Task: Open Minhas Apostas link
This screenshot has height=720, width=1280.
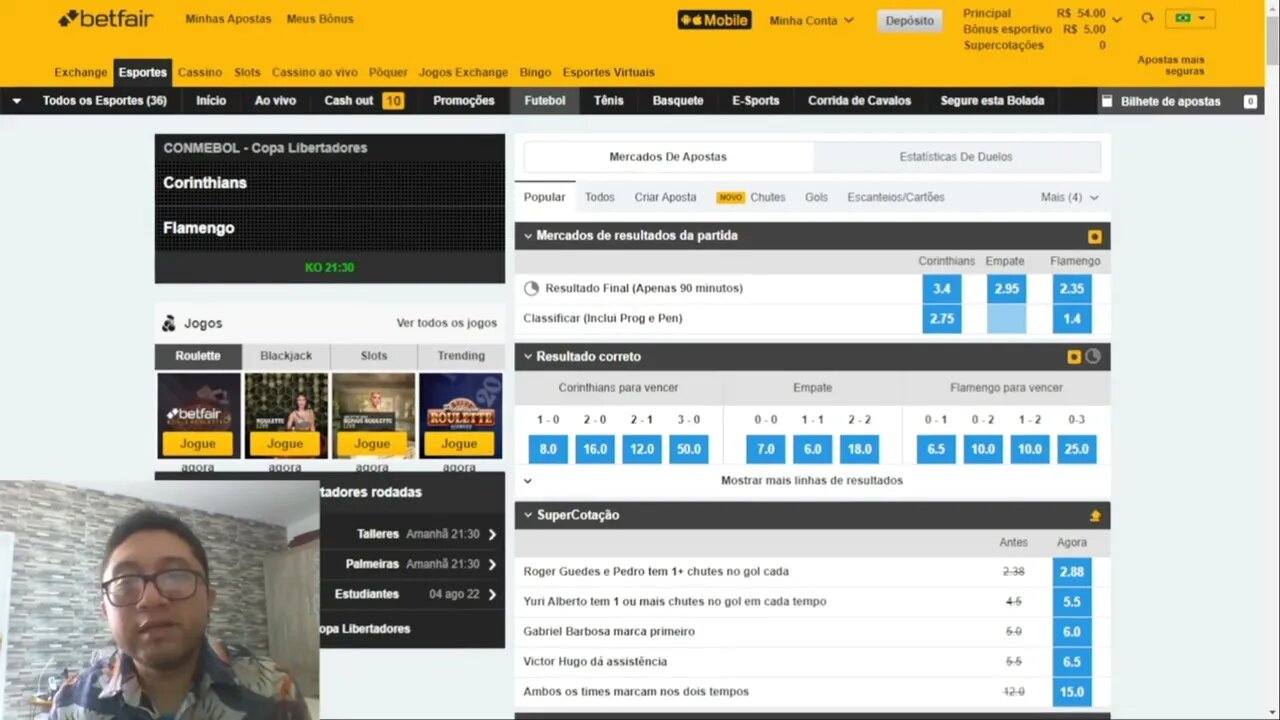Action: [x=228, y=19]
